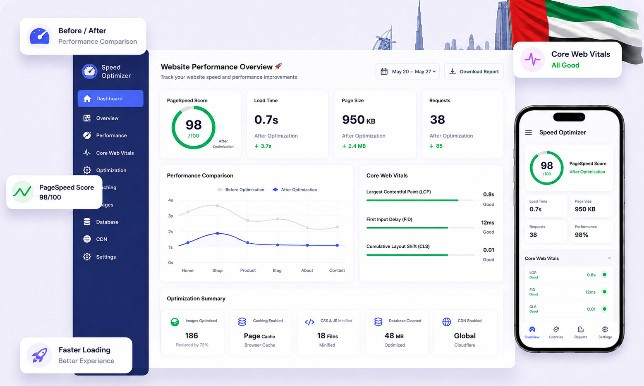
Task: Click the CDN globe icon in sidebar
Action: tap(87, 239)
